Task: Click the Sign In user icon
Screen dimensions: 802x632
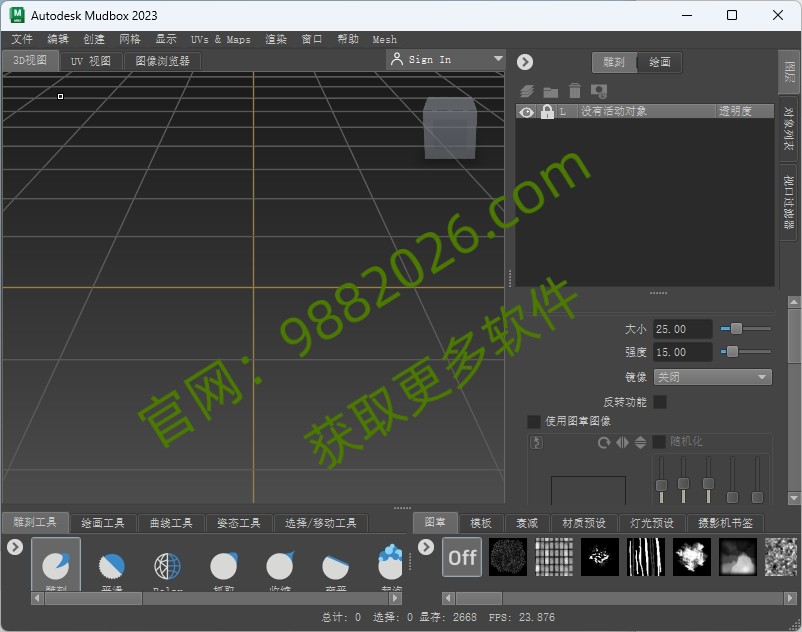Action: point(396,59)
